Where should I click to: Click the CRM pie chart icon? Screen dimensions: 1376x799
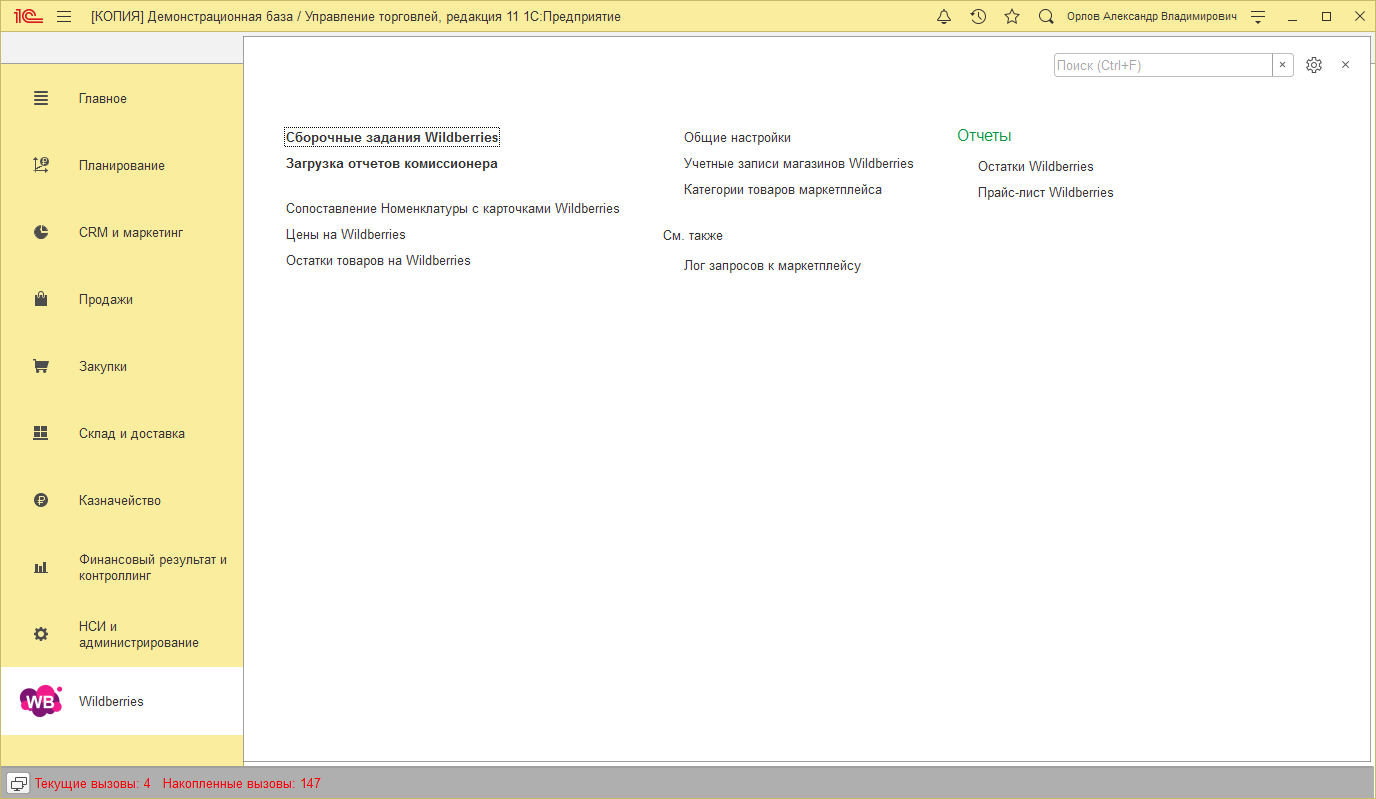41,232
